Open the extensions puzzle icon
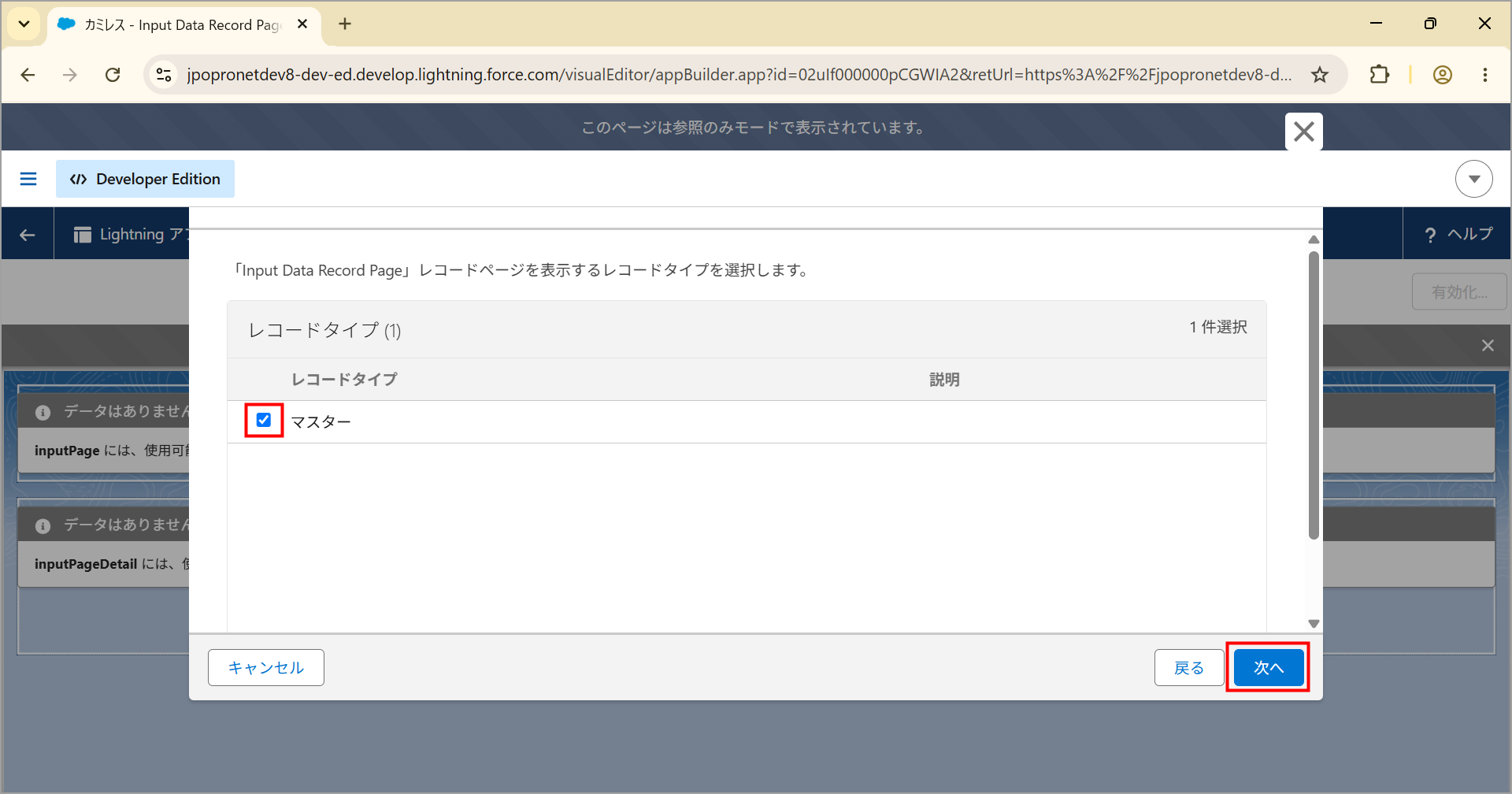1512x794 pixels. click(1380, 75)
